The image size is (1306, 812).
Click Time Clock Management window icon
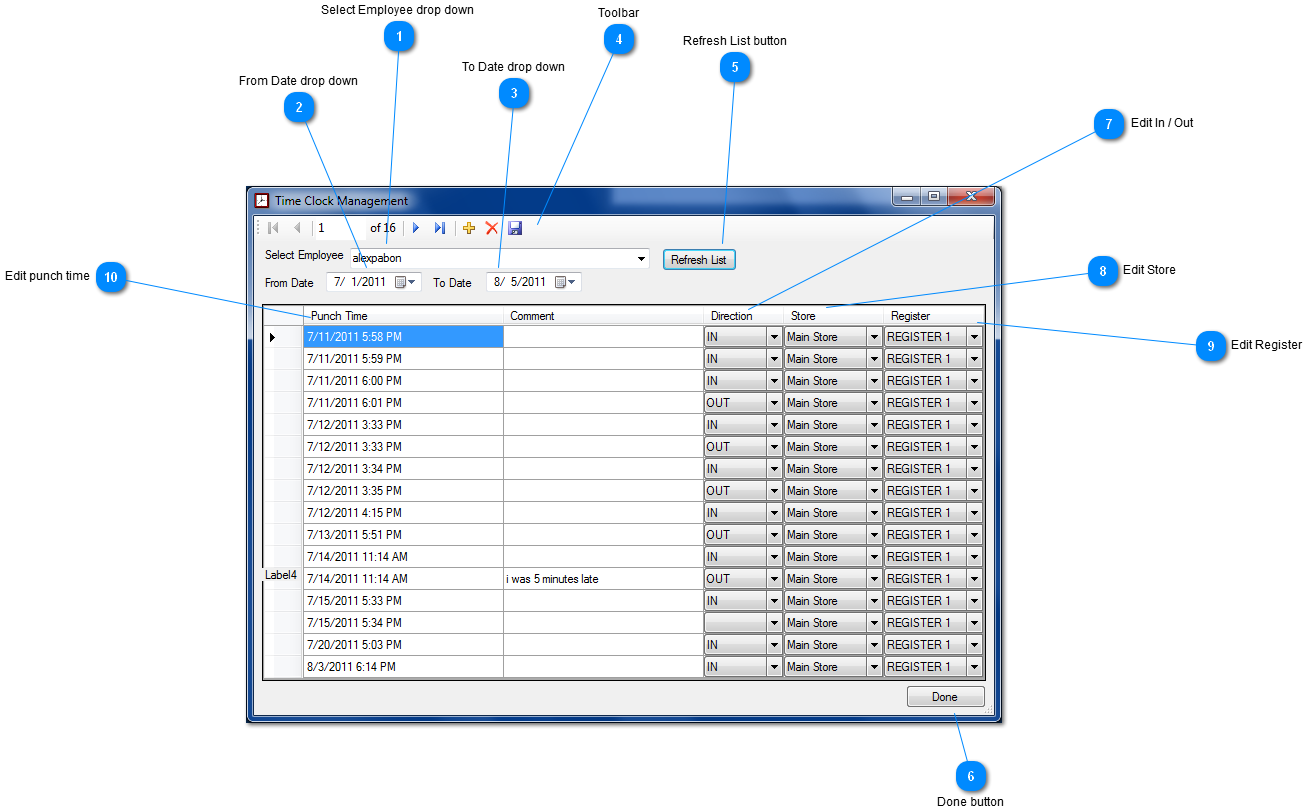click(x=262, y=200)
